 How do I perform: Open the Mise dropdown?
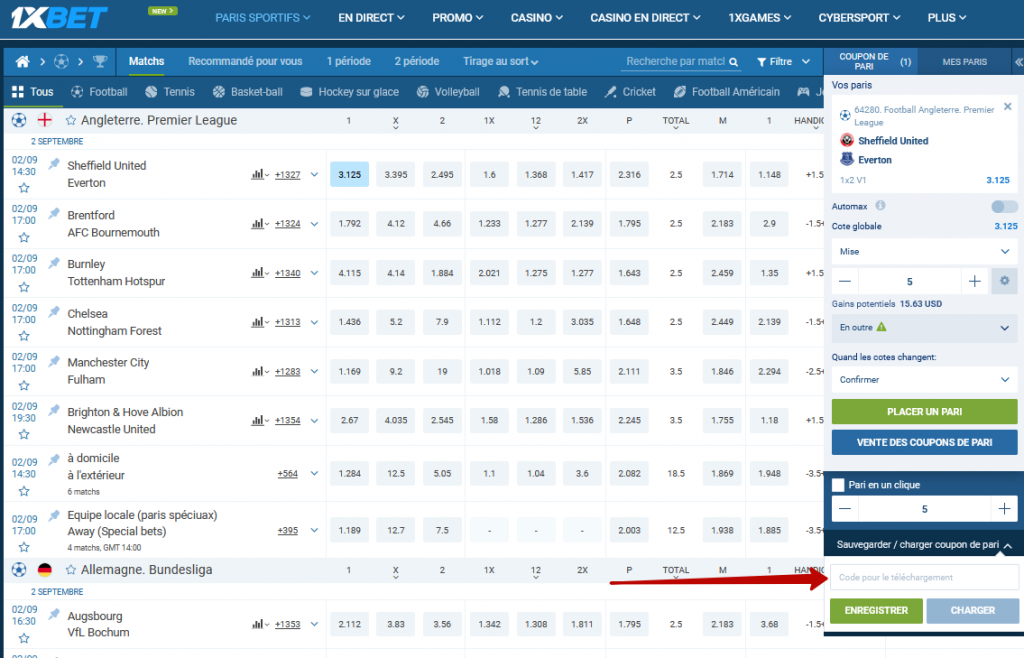click(924, 251)
